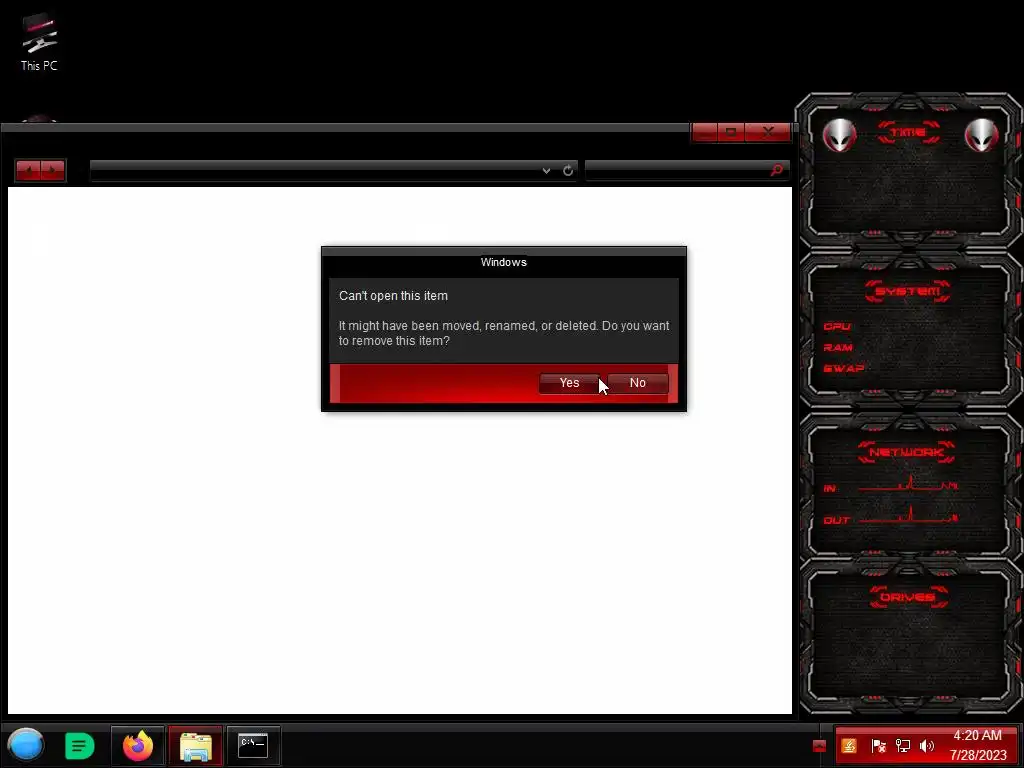Open the Start menu orb
The height and width of the screenshot is (768, 1024).
tap(26, 745)
